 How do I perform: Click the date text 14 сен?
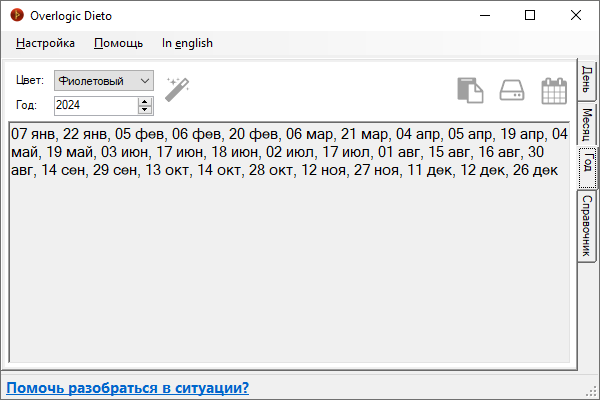(x=62, y=170)
